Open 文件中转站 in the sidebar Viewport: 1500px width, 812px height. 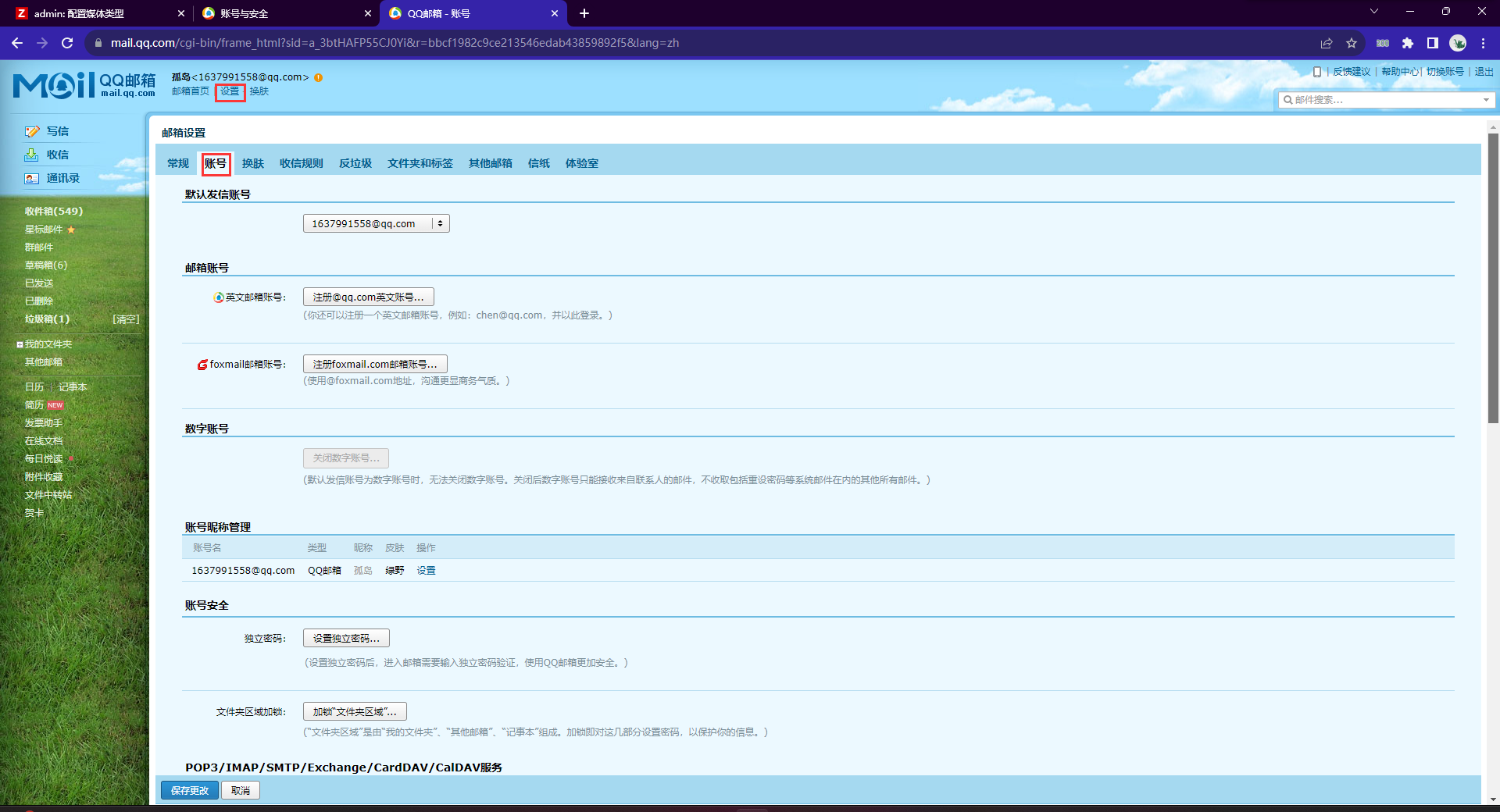tap(48, 495)
